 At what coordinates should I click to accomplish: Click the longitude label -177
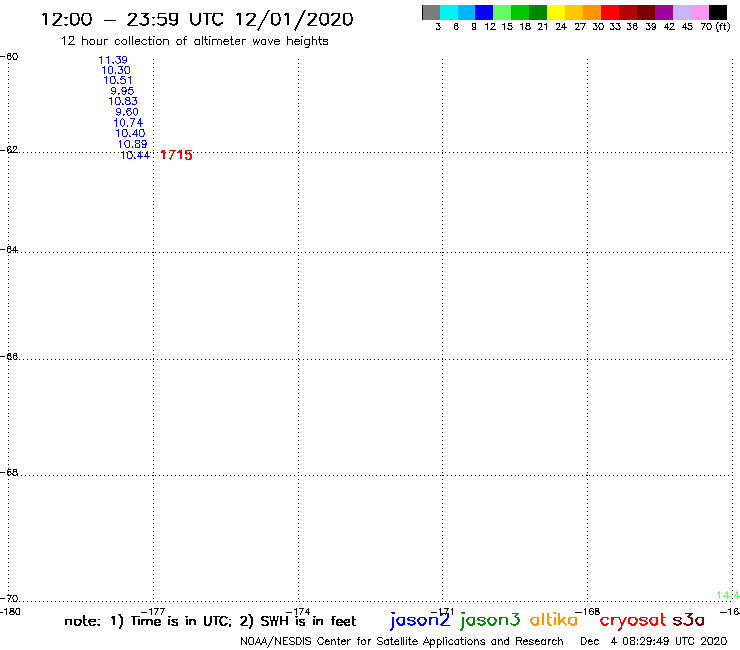coord(153,612)
